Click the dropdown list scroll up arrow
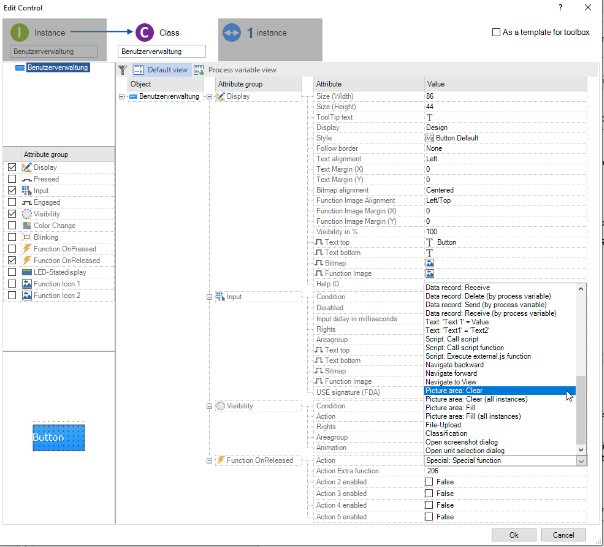Image resolution: width=604 pixels, height=547 pixels. tap(581, 289)
